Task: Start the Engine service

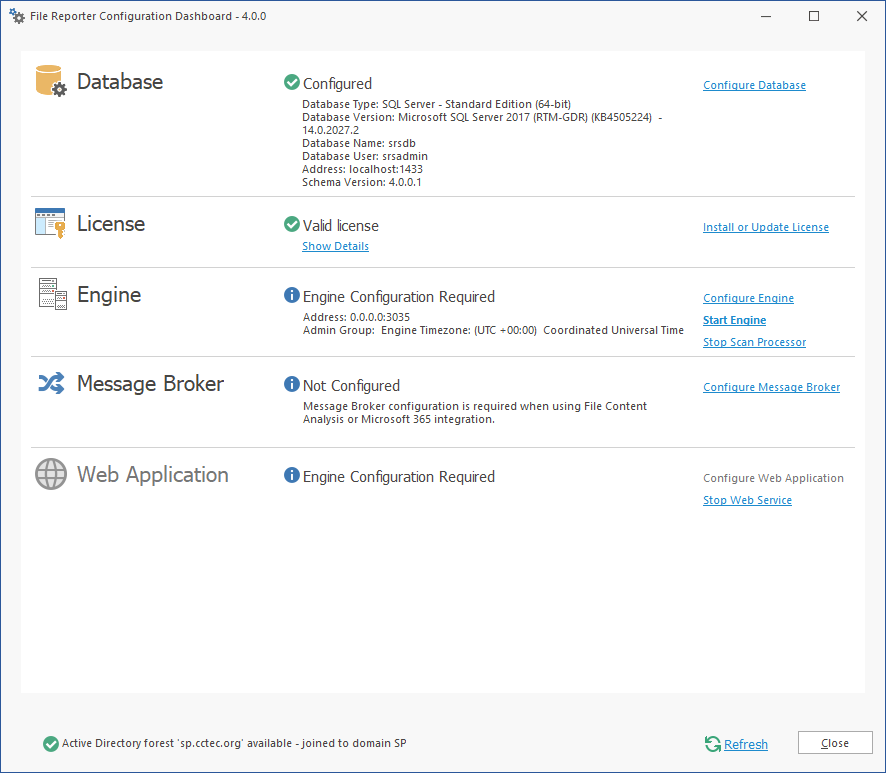Action: 734,321
